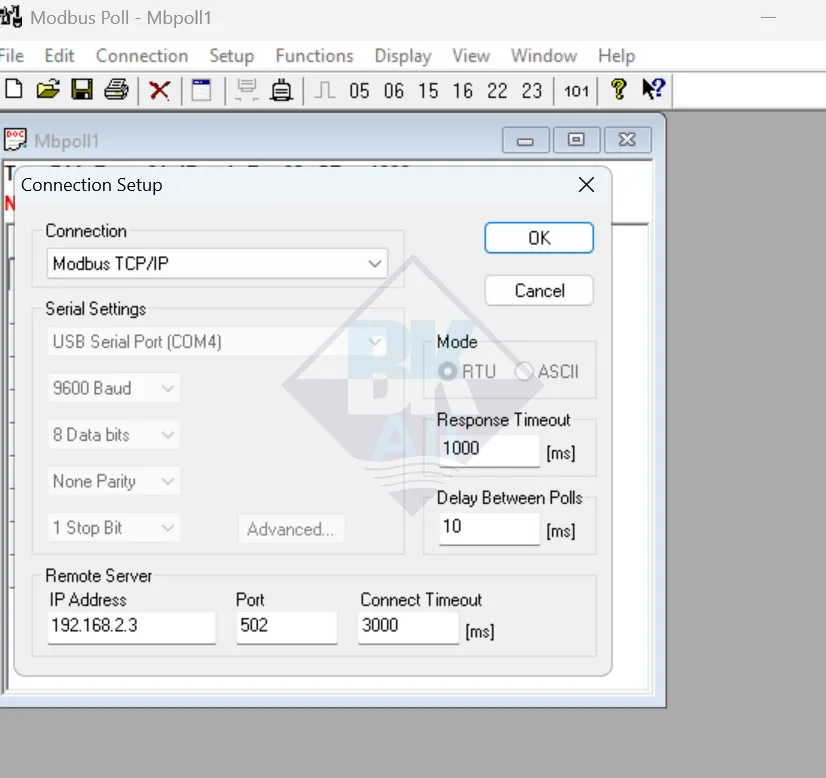Click the pulse waveform toolbar icon
The height and width of the screenshot is (778, 826).
click(x=324, y=90)
